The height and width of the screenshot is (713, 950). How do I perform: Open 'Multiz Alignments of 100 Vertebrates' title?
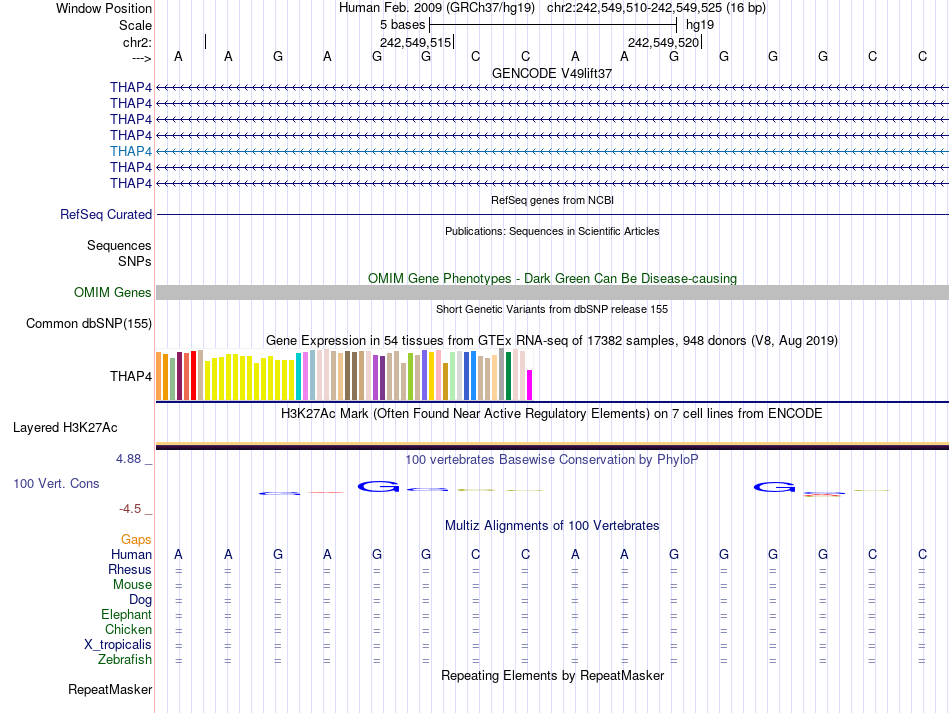[552, 526]
